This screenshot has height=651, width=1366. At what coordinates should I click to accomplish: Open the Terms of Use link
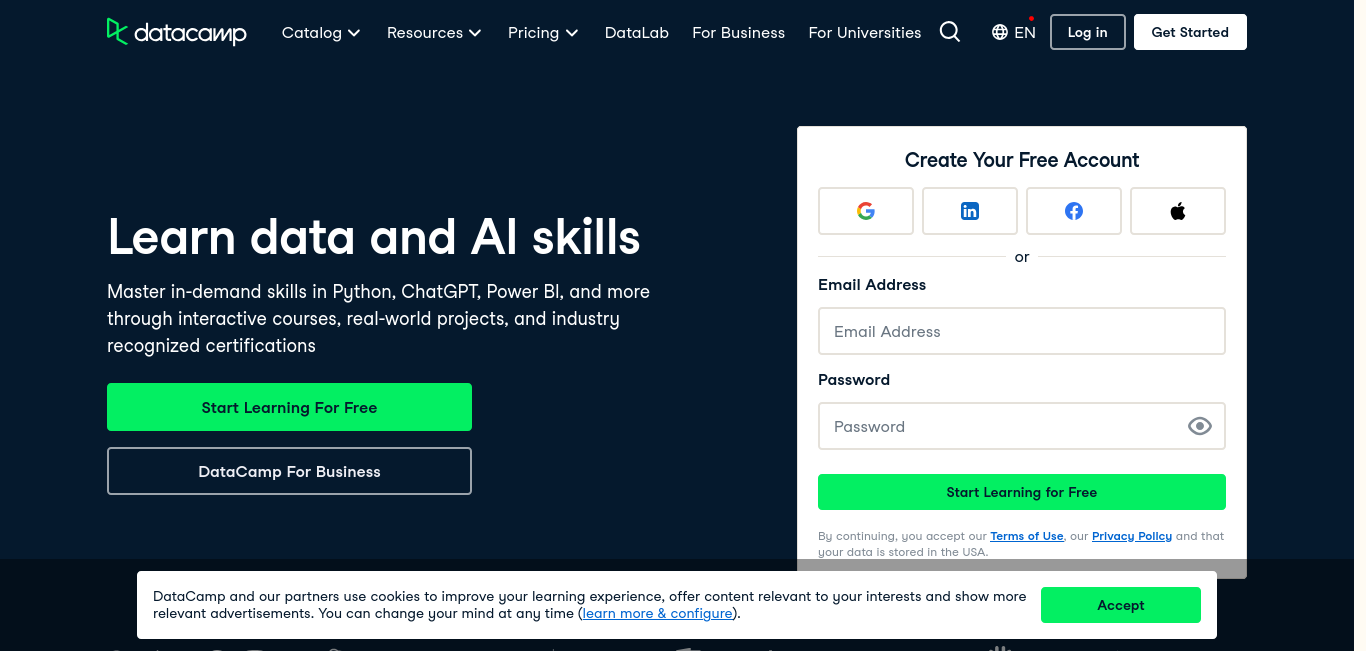tap(1027, 536)
